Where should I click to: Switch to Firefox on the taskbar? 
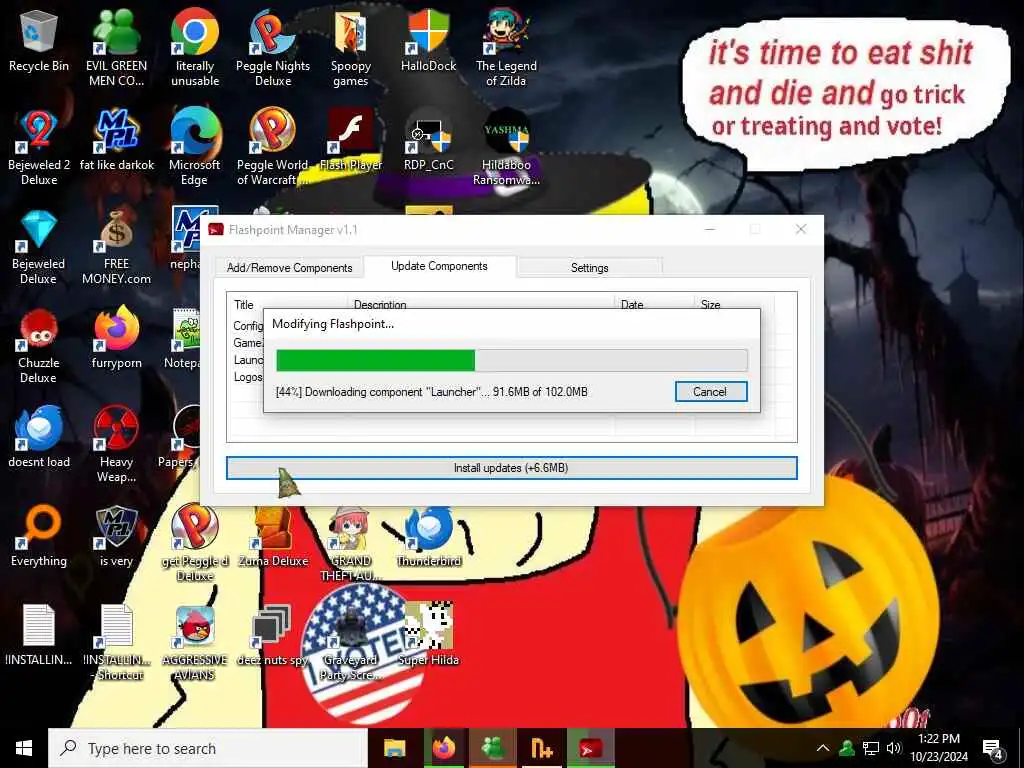coord(444,748)
